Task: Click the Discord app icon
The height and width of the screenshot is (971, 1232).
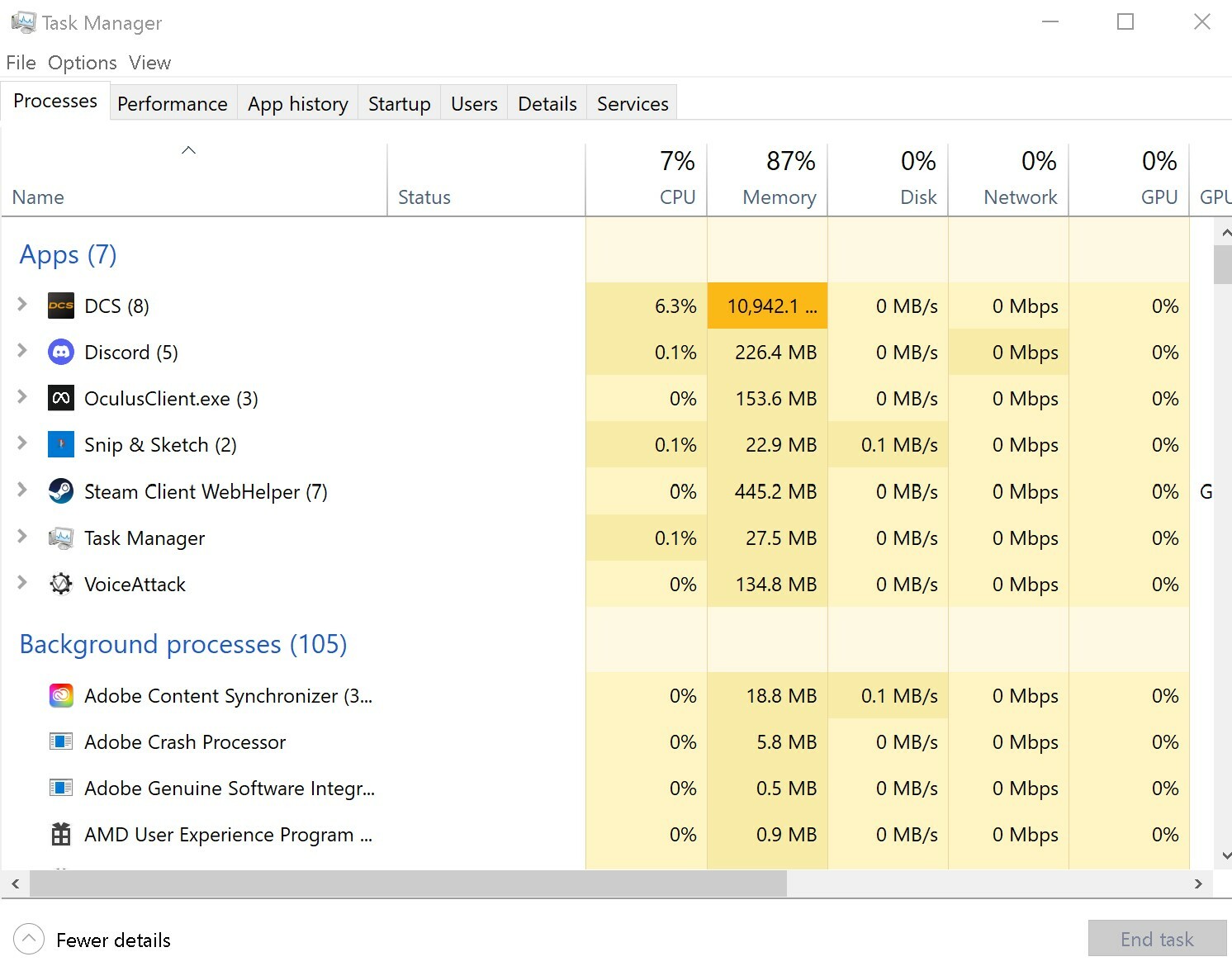Action: (61, 352)
